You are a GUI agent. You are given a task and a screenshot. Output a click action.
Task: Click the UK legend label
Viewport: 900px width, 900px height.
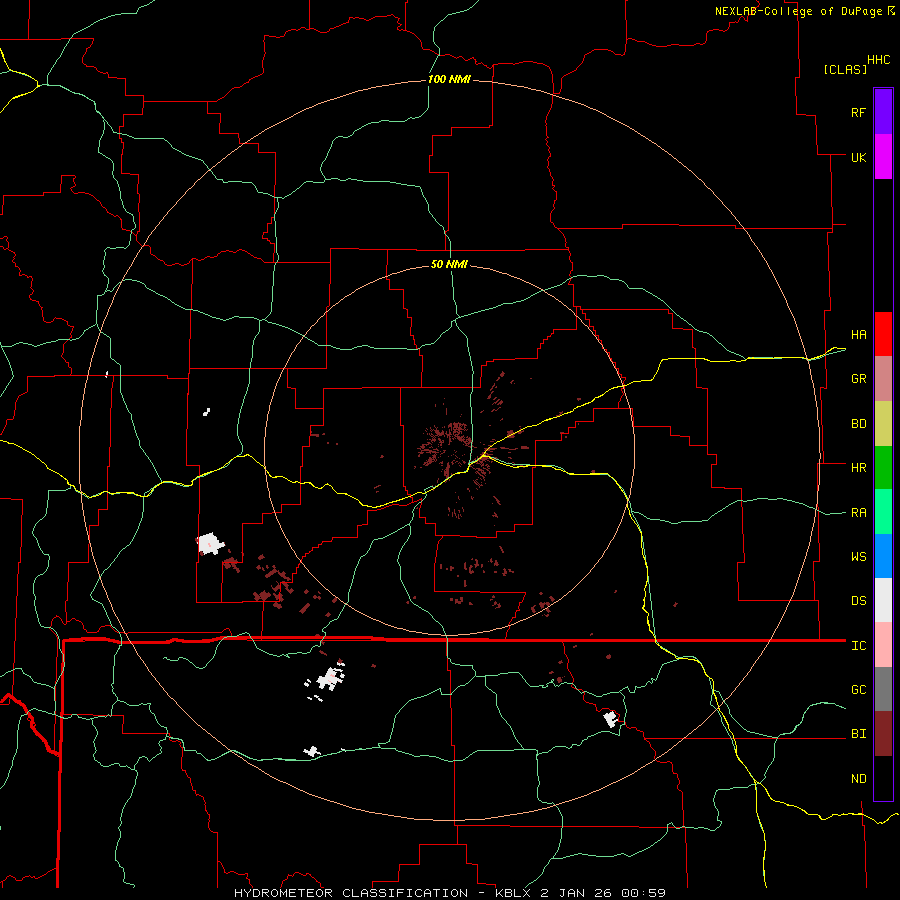[859, 157]
